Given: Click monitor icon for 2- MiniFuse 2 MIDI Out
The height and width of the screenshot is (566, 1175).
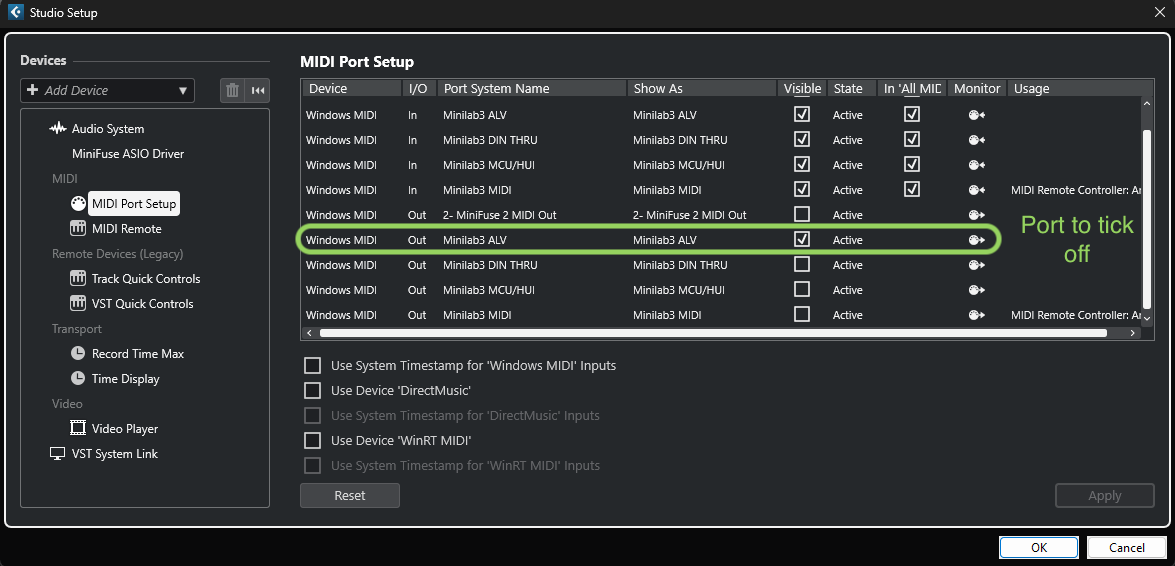Looking at the screenshot, I should point(976,215).
